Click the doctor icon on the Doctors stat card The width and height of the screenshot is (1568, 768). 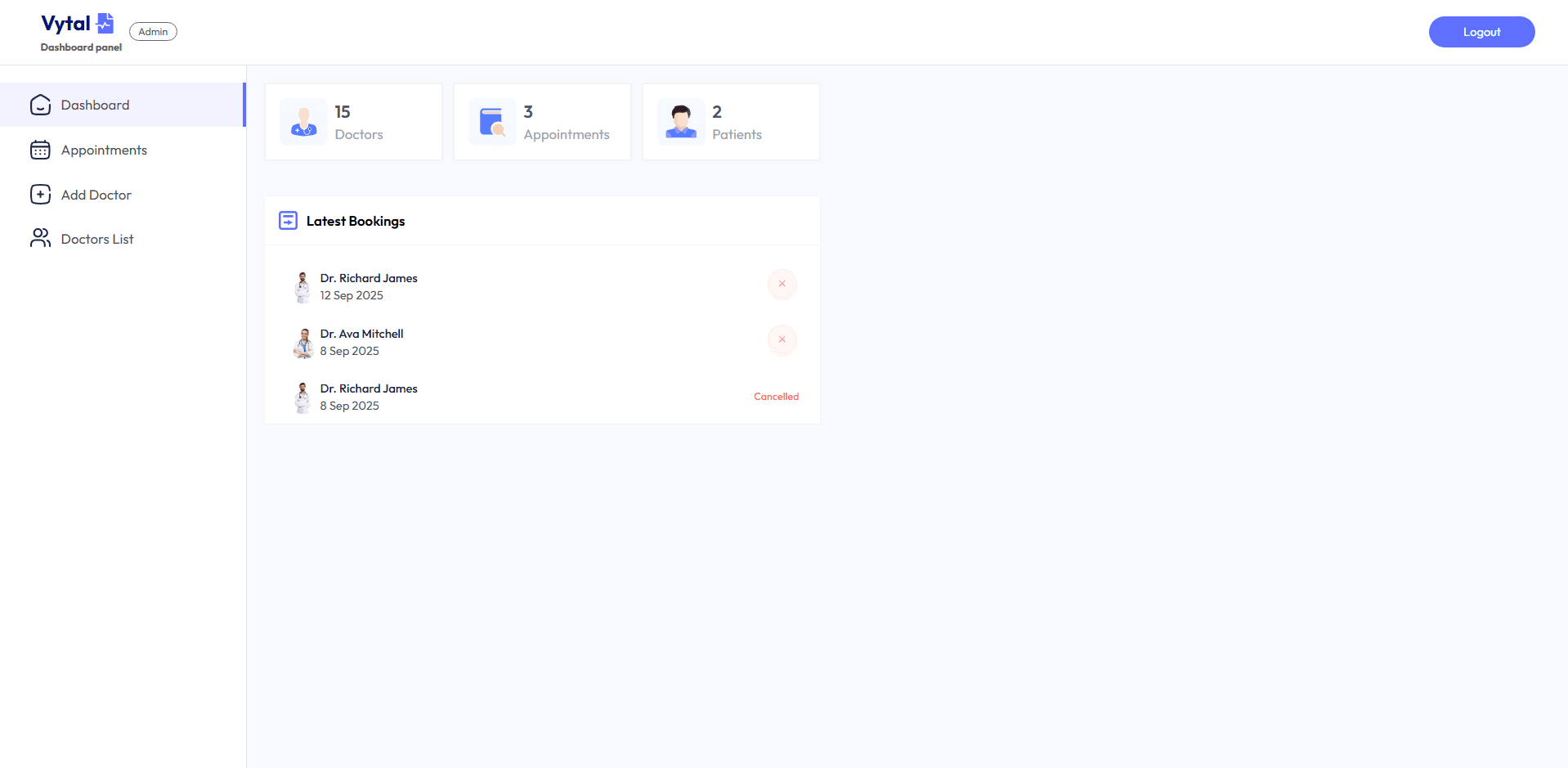303,121
